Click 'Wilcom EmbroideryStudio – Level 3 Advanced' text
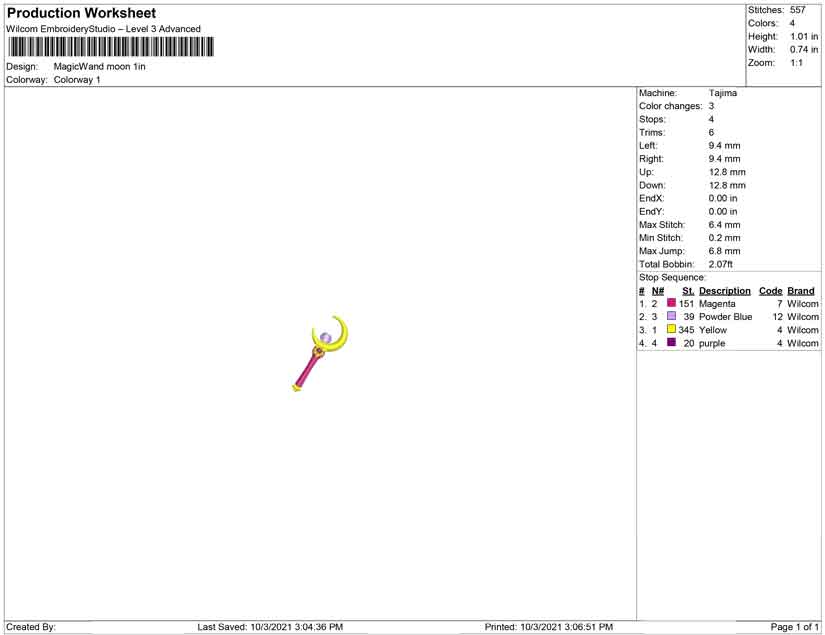 point(103,29)
